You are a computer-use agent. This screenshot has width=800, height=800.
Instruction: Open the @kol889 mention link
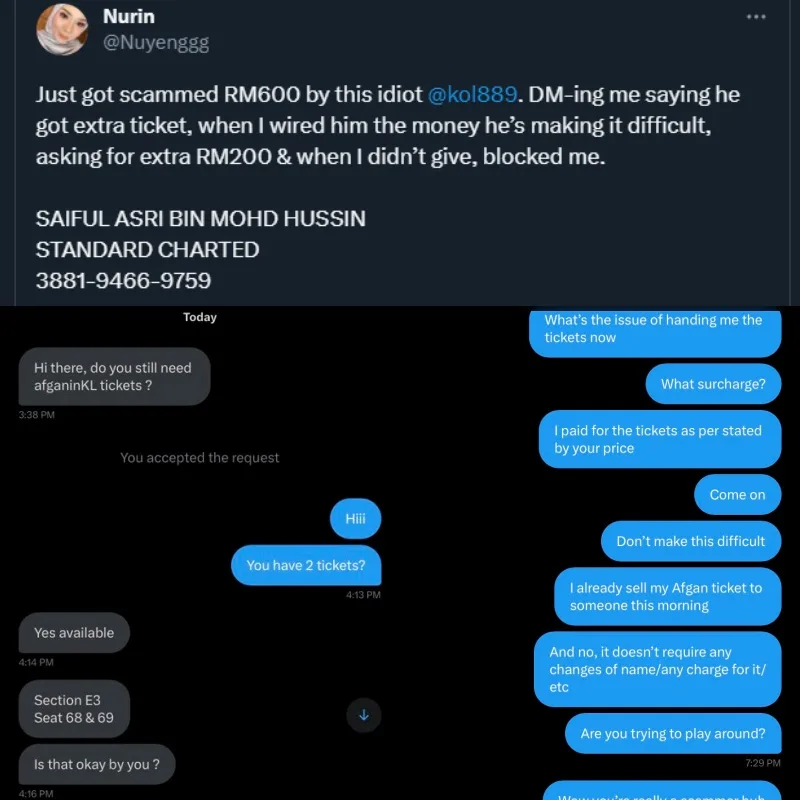pyautogui.click(x=473, y=95)
